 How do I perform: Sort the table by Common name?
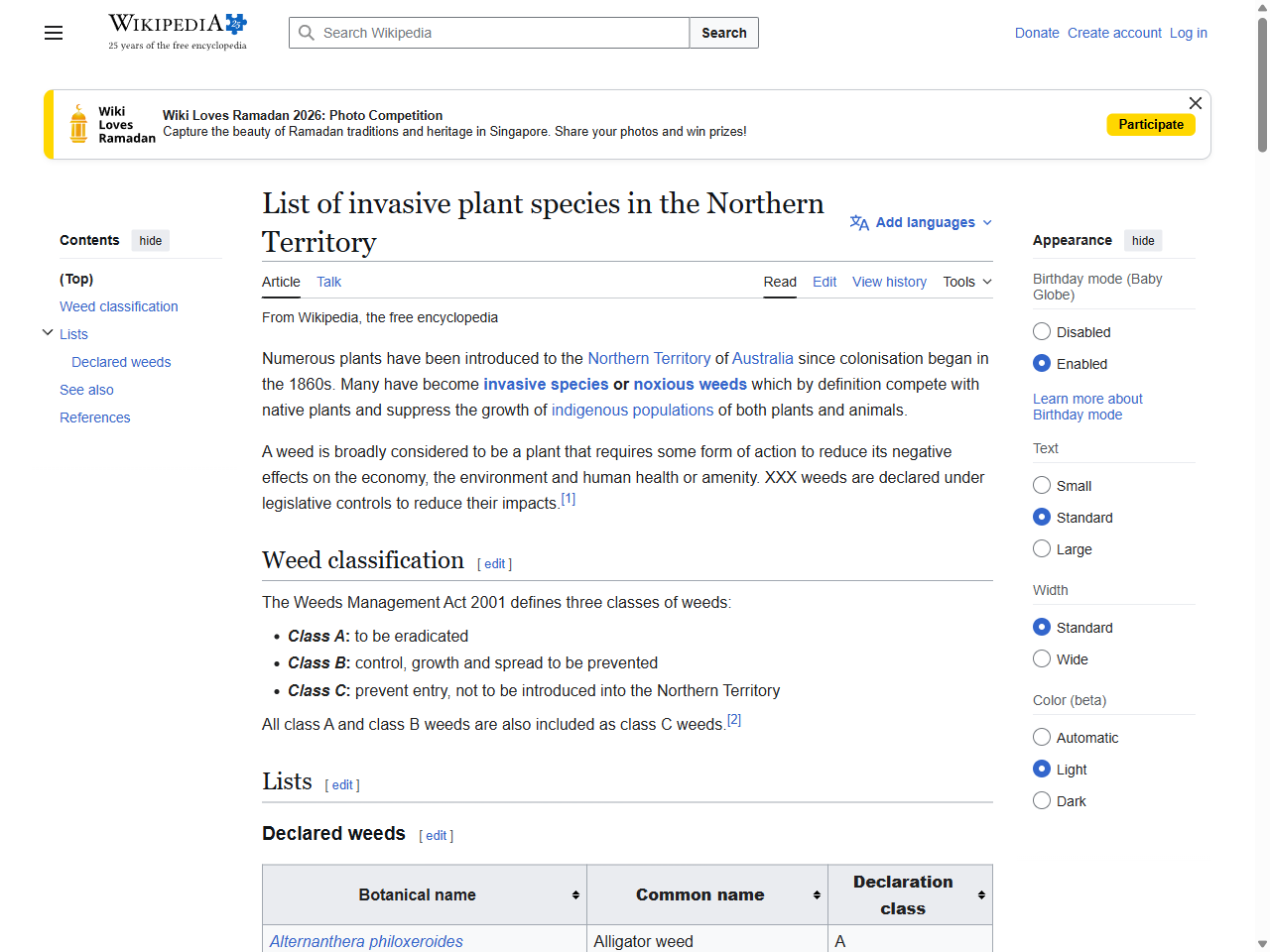(818, 894)
